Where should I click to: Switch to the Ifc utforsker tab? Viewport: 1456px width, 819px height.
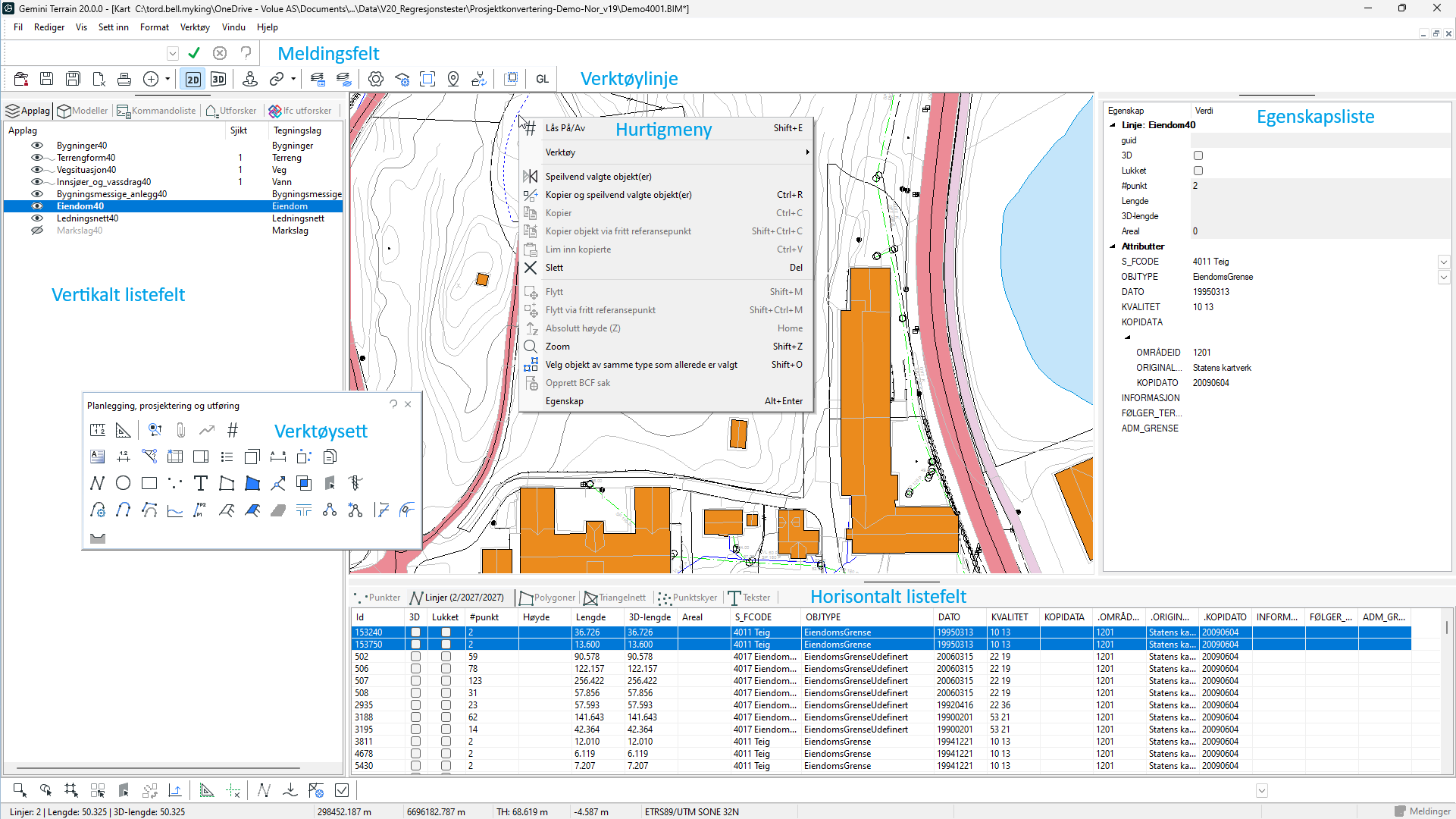click(301, 111)
